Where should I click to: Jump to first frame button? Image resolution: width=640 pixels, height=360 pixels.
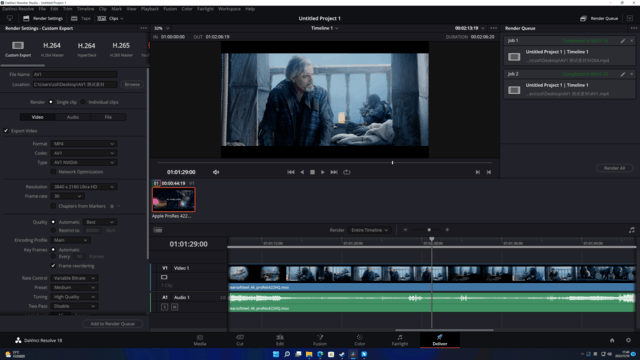coord(291,172)
